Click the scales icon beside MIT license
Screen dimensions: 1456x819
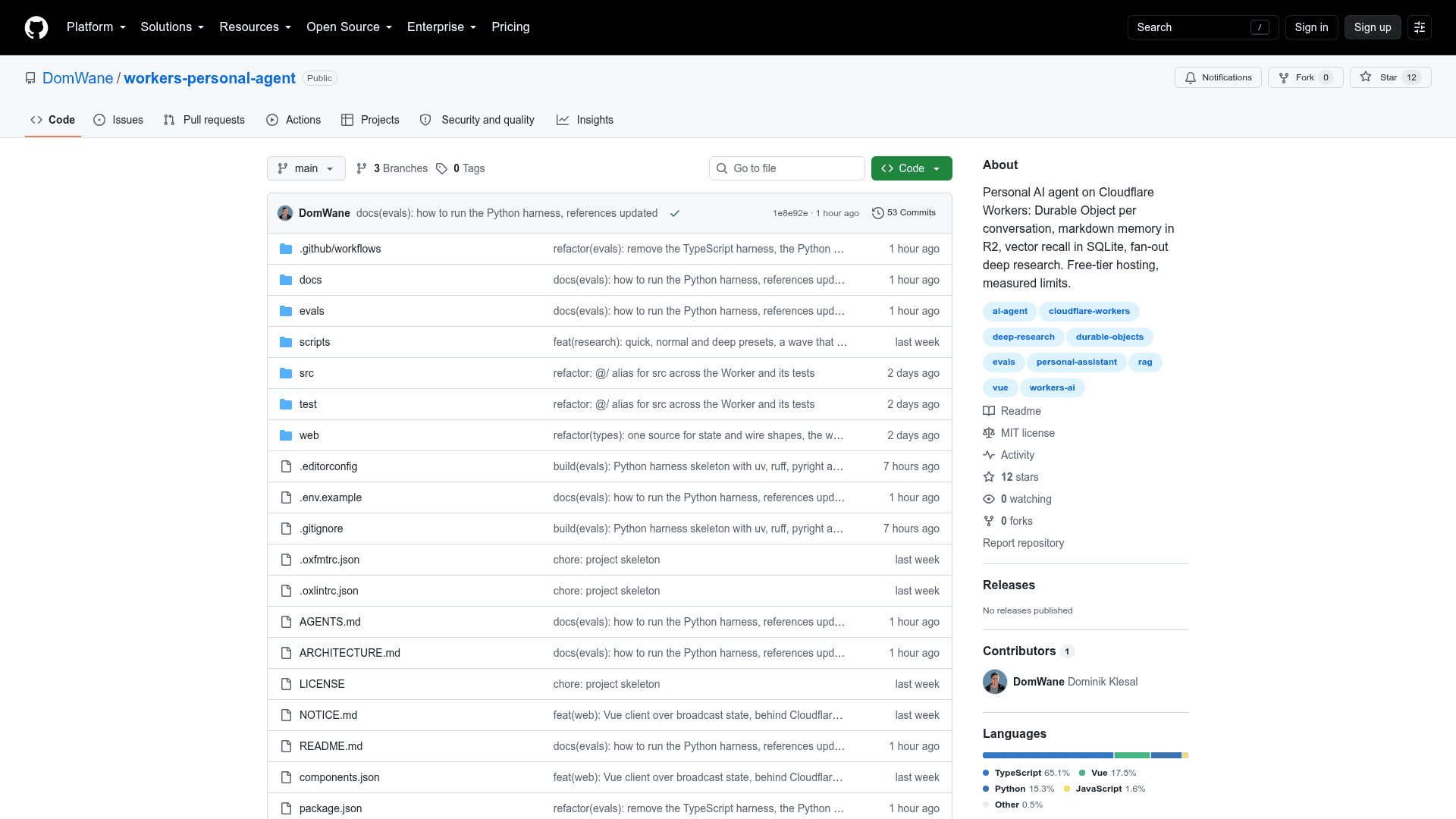pos(989,433)
